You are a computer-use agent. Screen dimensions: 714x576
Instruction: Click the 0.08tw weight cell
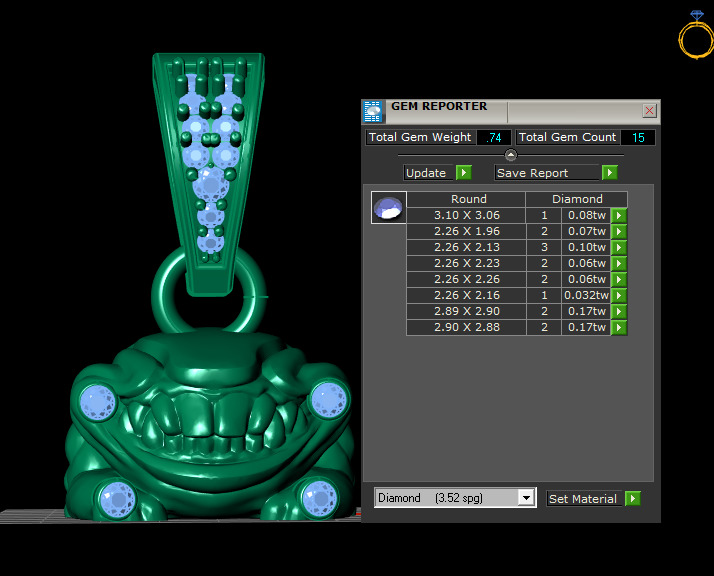click(x=586, y=215)
